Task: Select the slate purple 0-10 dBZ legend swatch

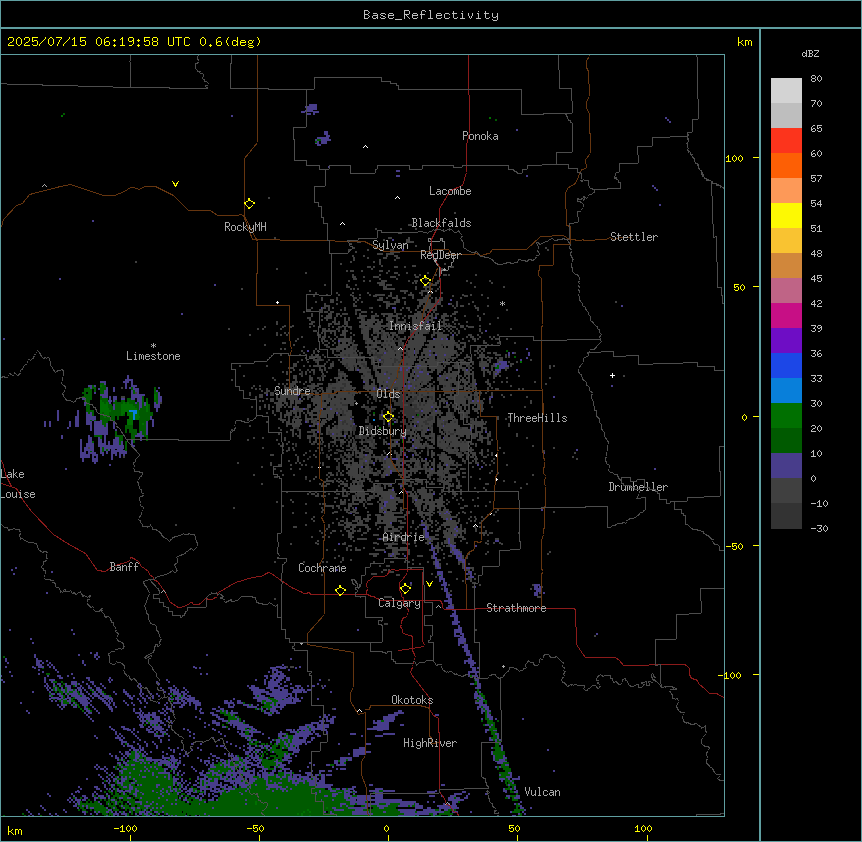Action: tap(786, 466)
